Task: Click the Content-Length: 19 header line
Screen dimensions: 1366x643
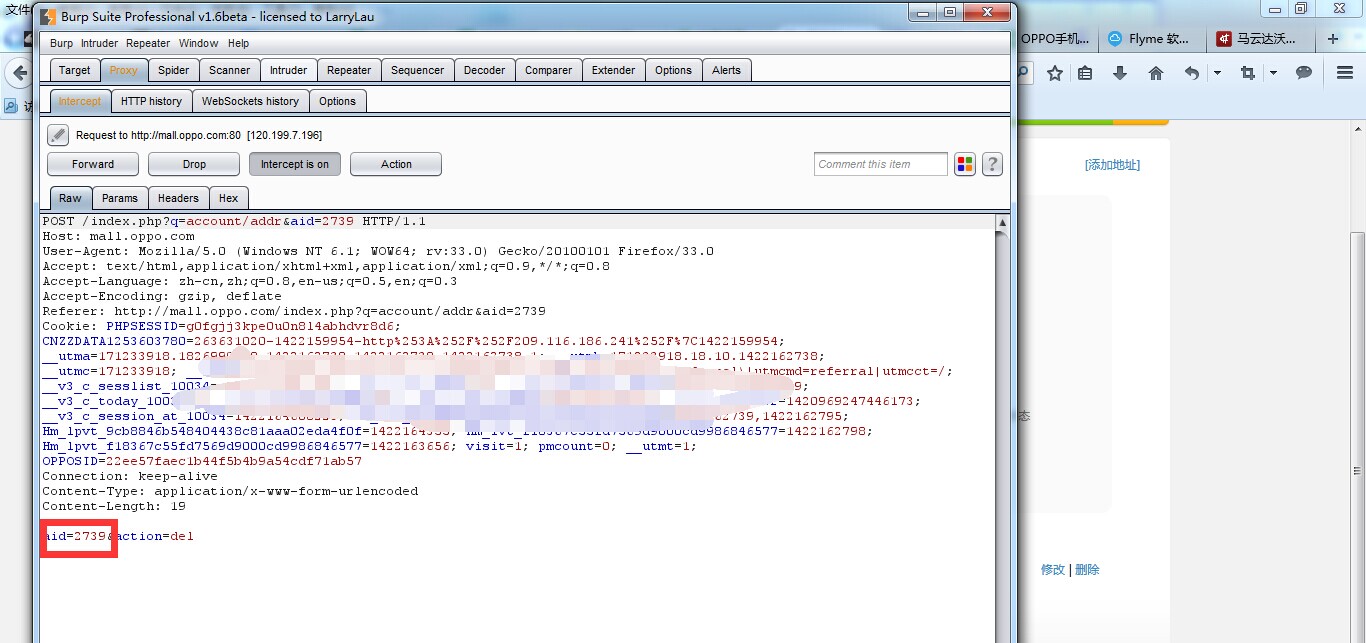Action: pyautogui.click(x=114, y=506)
